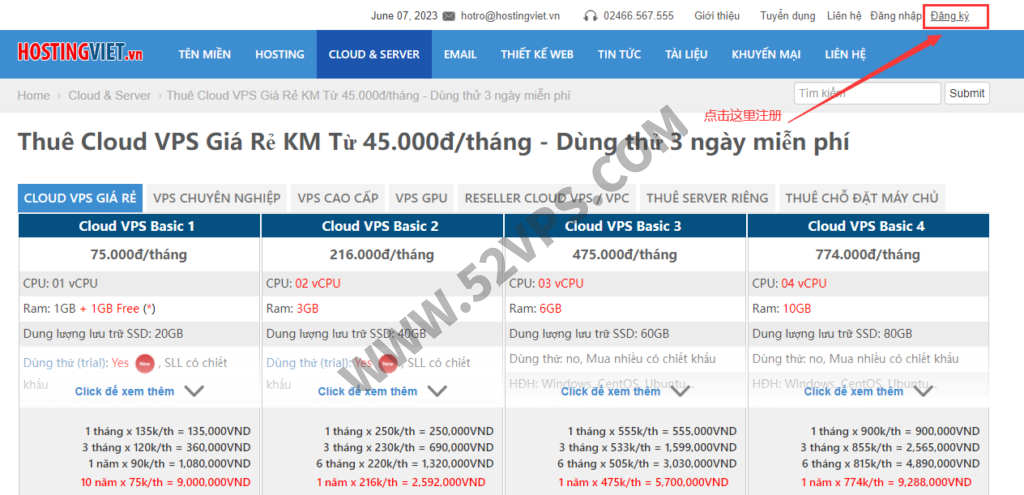Expand Basic 4 details chevron arrow
The width and height of the screenshot is (1024, 495).
click(923, 391)
